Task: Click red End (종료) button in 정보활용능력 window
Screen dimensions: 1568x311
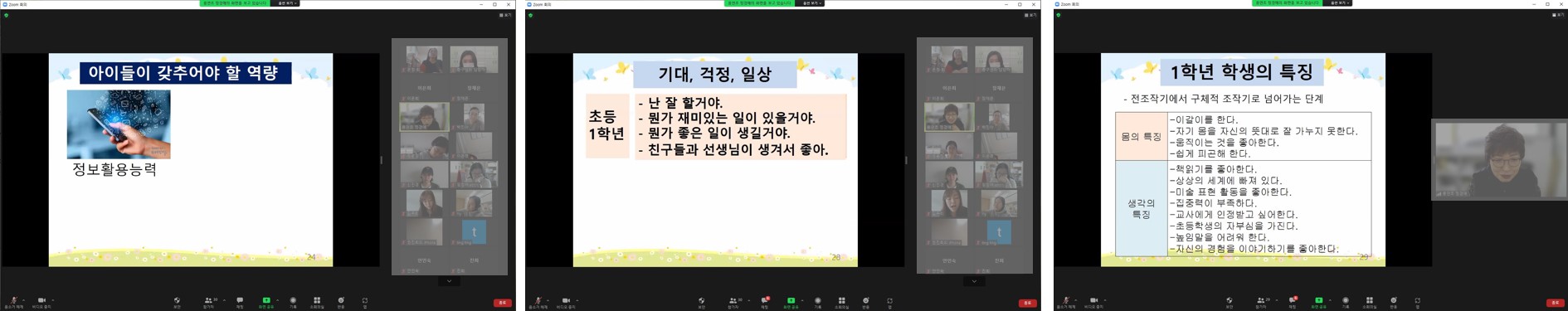Action: click(502, 303)
